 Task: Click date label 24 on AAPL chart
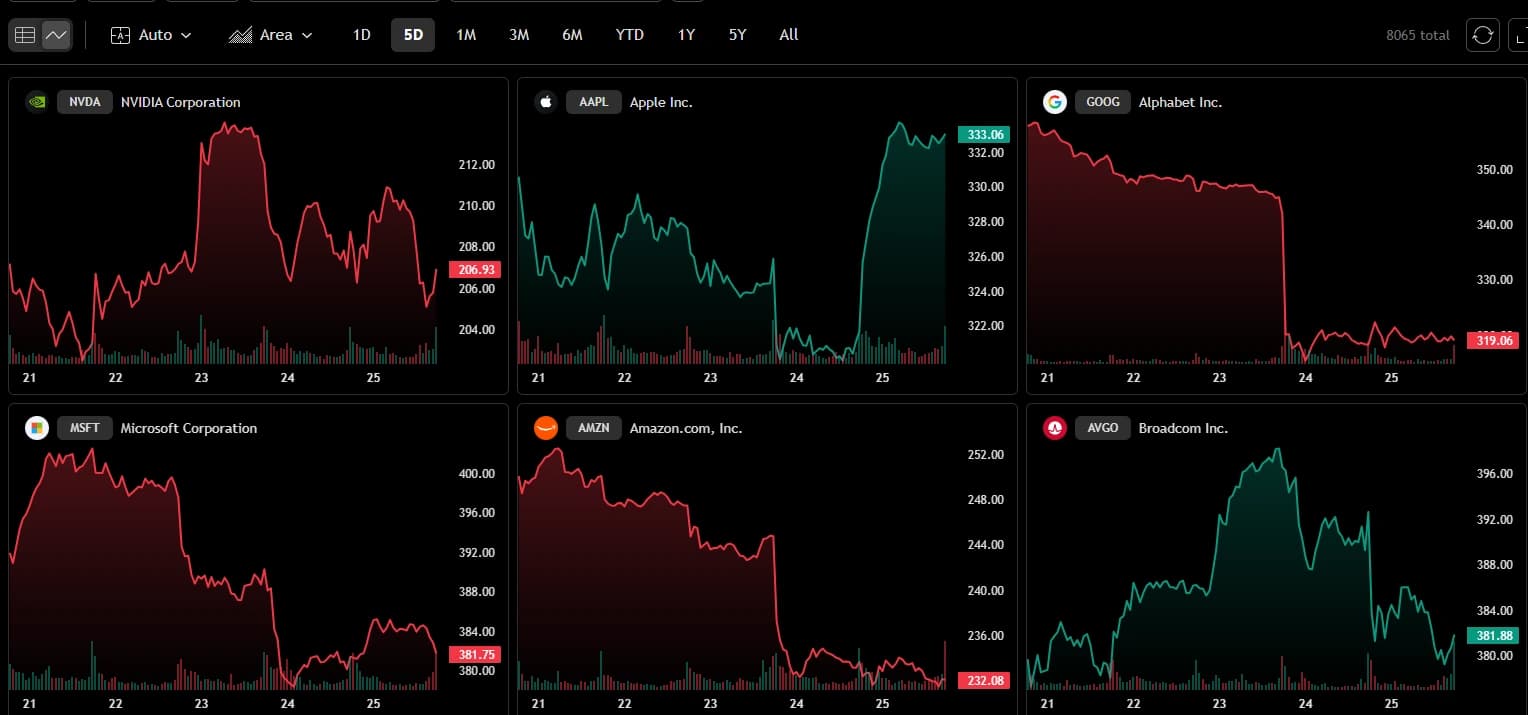point(796,378)
